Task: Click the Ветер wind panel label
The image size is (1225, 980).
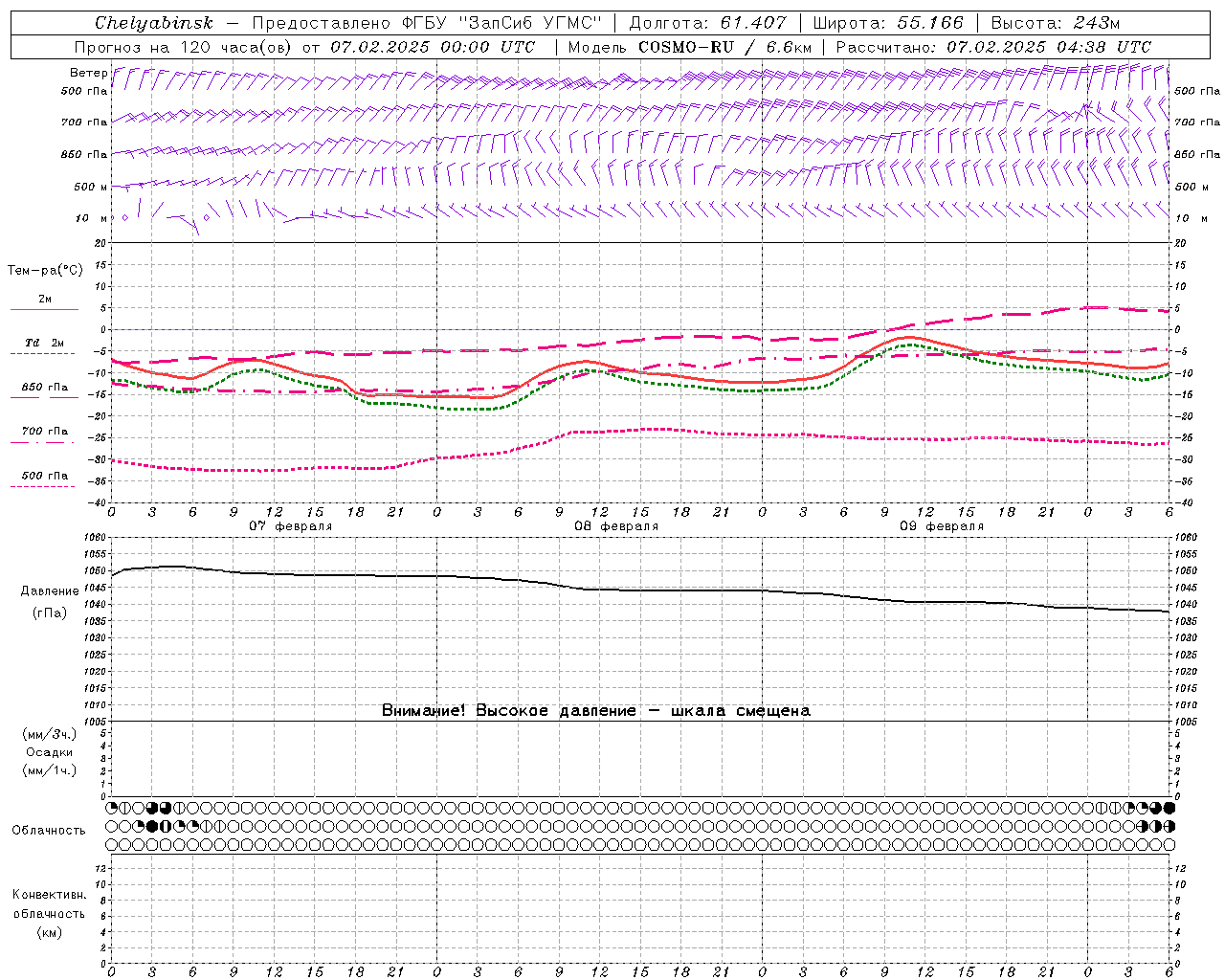Action: click(88, 73)
